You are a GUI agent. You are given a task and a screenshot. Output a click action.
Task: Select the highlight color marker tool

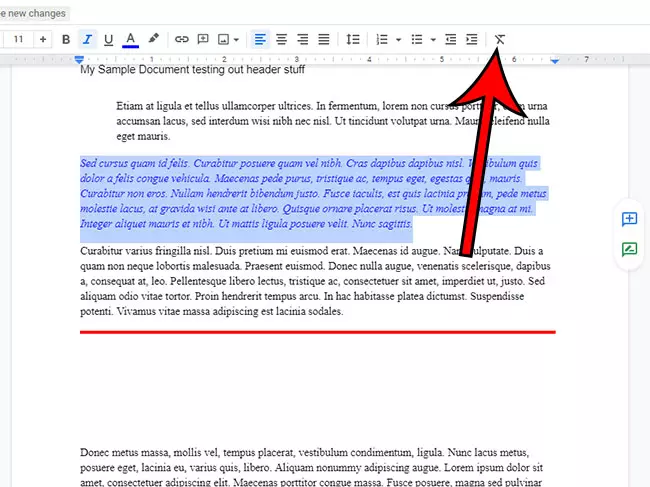coord(153,40)
